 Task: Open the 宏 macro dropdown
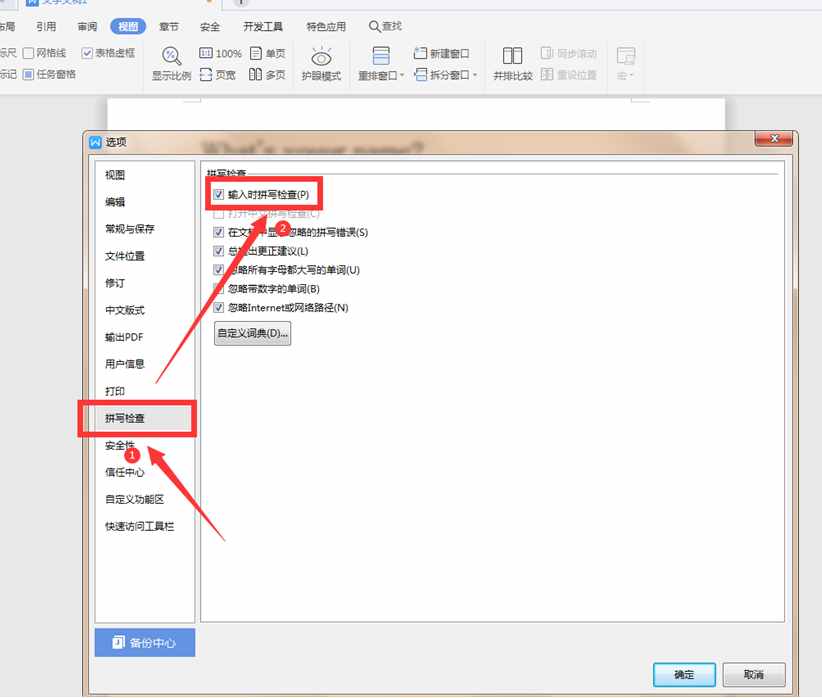630,74
